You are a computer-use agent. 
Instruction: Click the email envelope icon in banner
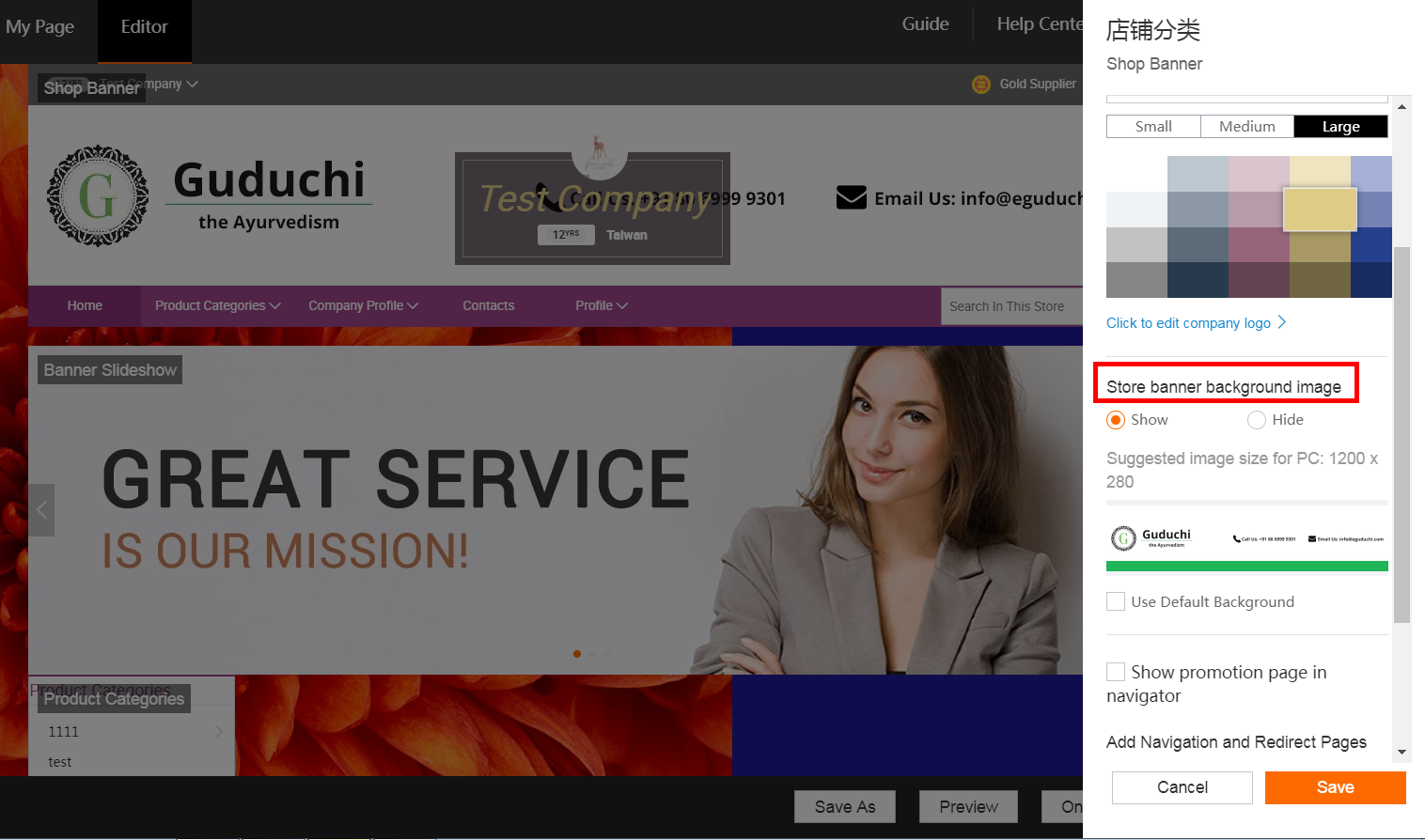click(851, 198)
